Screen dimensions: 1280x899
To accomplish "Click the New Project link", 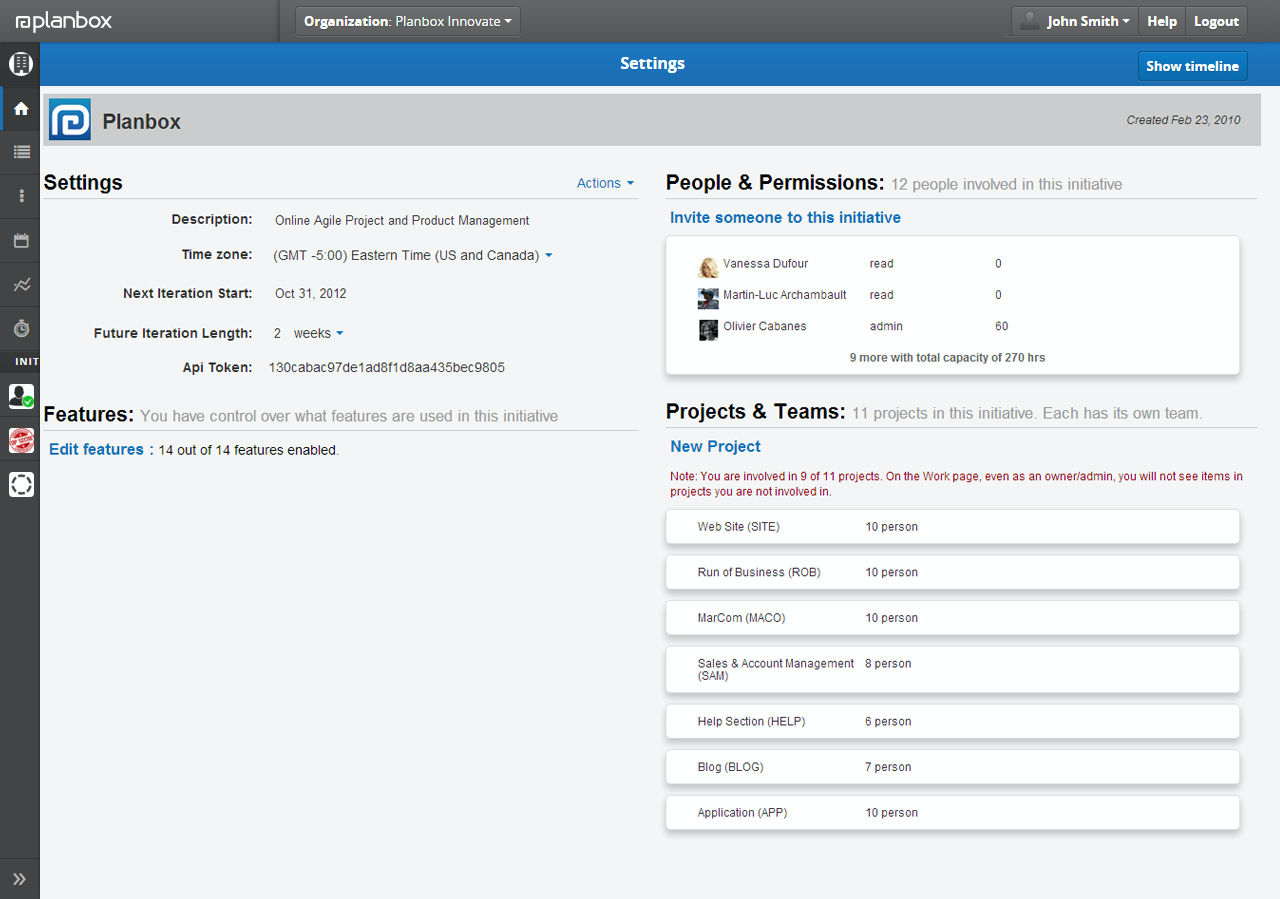I will point(715,446).
